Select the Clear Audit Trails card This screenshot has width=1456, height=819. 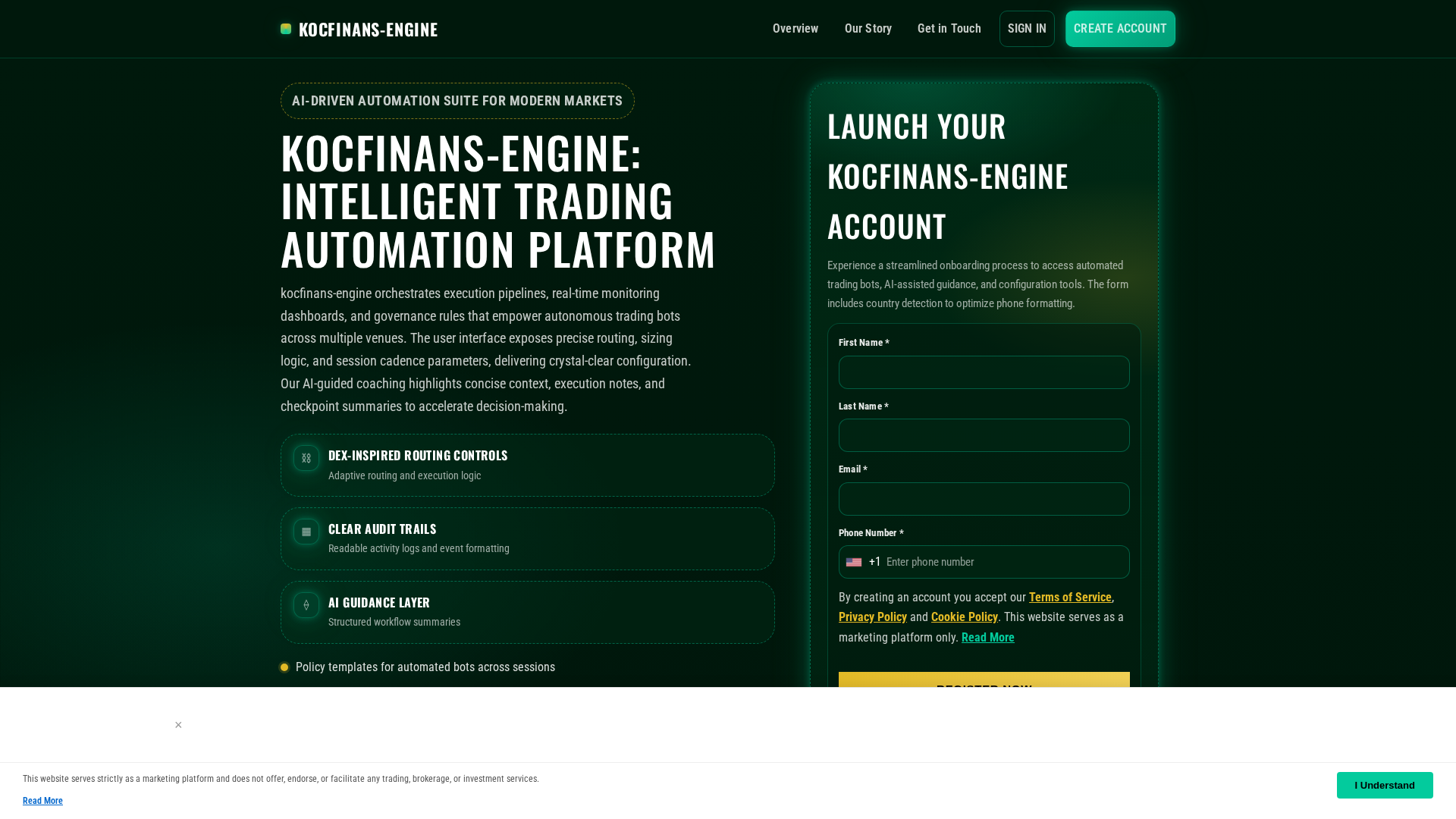click(x=528, y=539)
